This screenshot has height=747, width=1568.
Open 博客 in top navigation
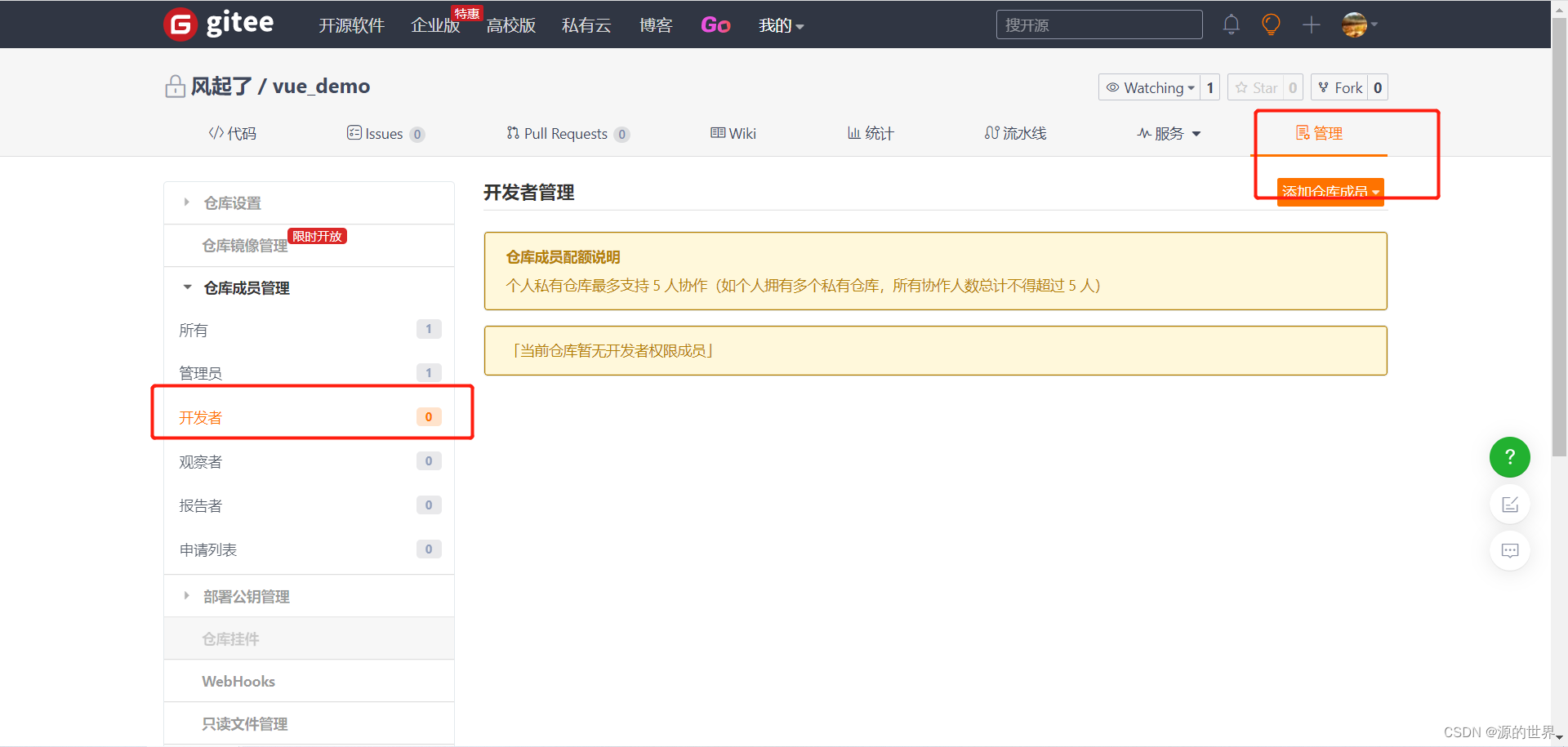pyautogui.click(x=656, y=25)
